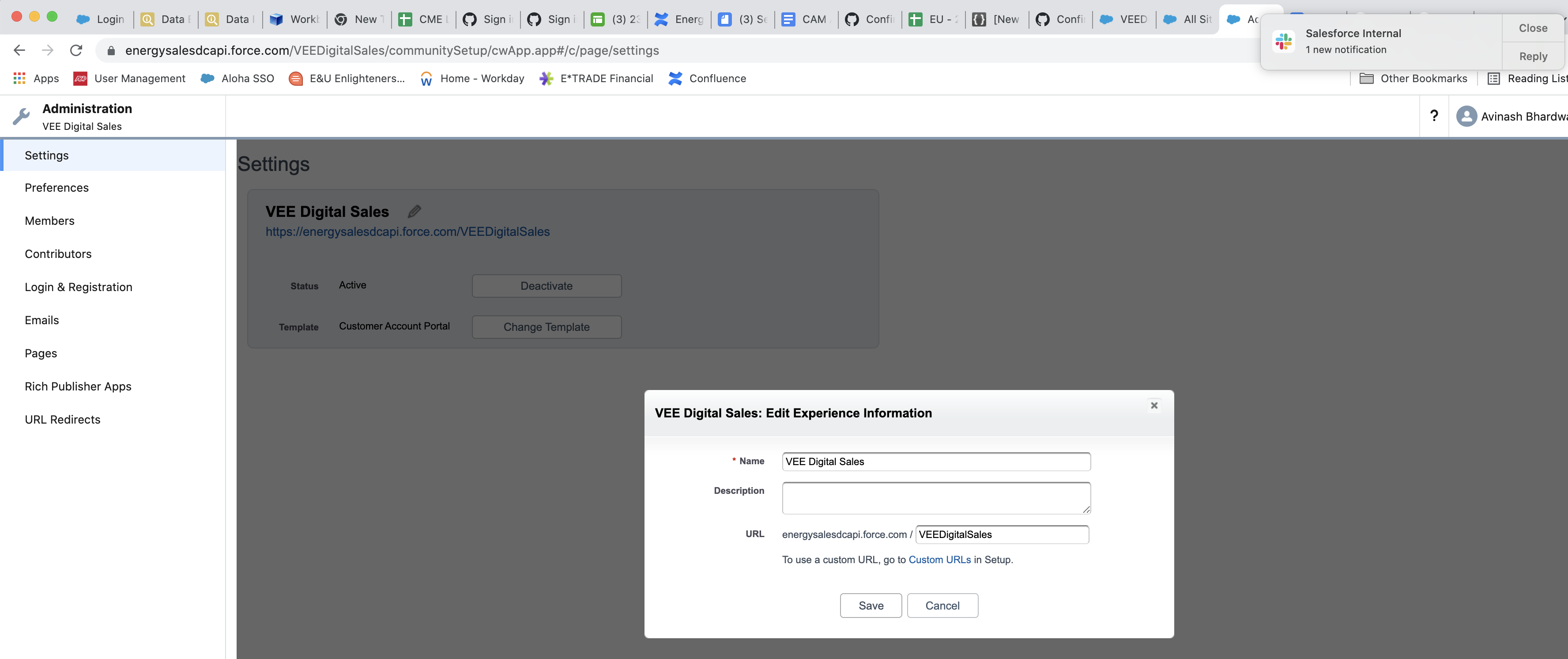Open Home - Workday bookmark
Screen dimensions: 1568x659
[472, 78]
